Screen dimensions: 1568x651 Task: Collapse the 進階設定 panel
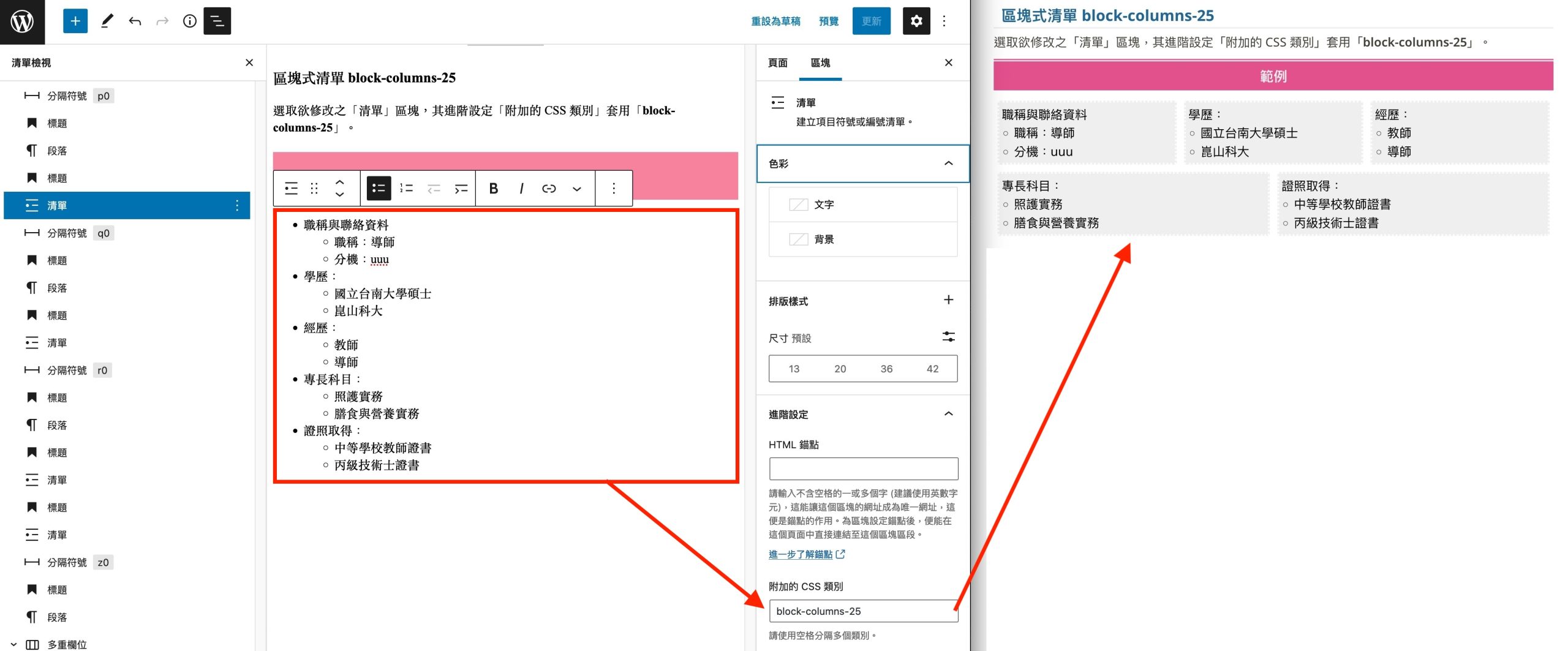pos(948,414)
